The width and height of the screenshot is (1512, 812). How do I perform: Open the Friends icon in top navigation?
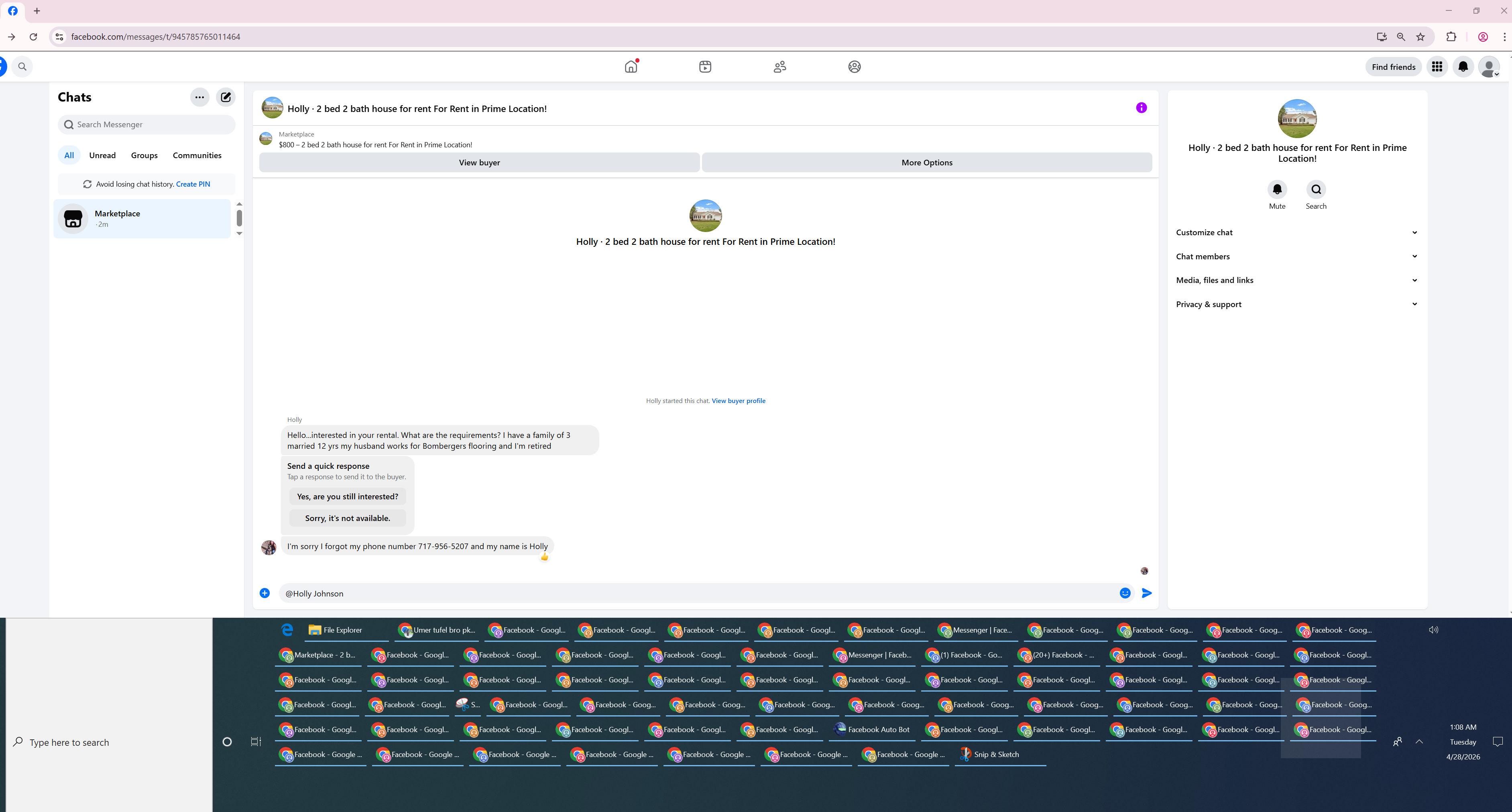pyautogui.click(x=780, y=67)
